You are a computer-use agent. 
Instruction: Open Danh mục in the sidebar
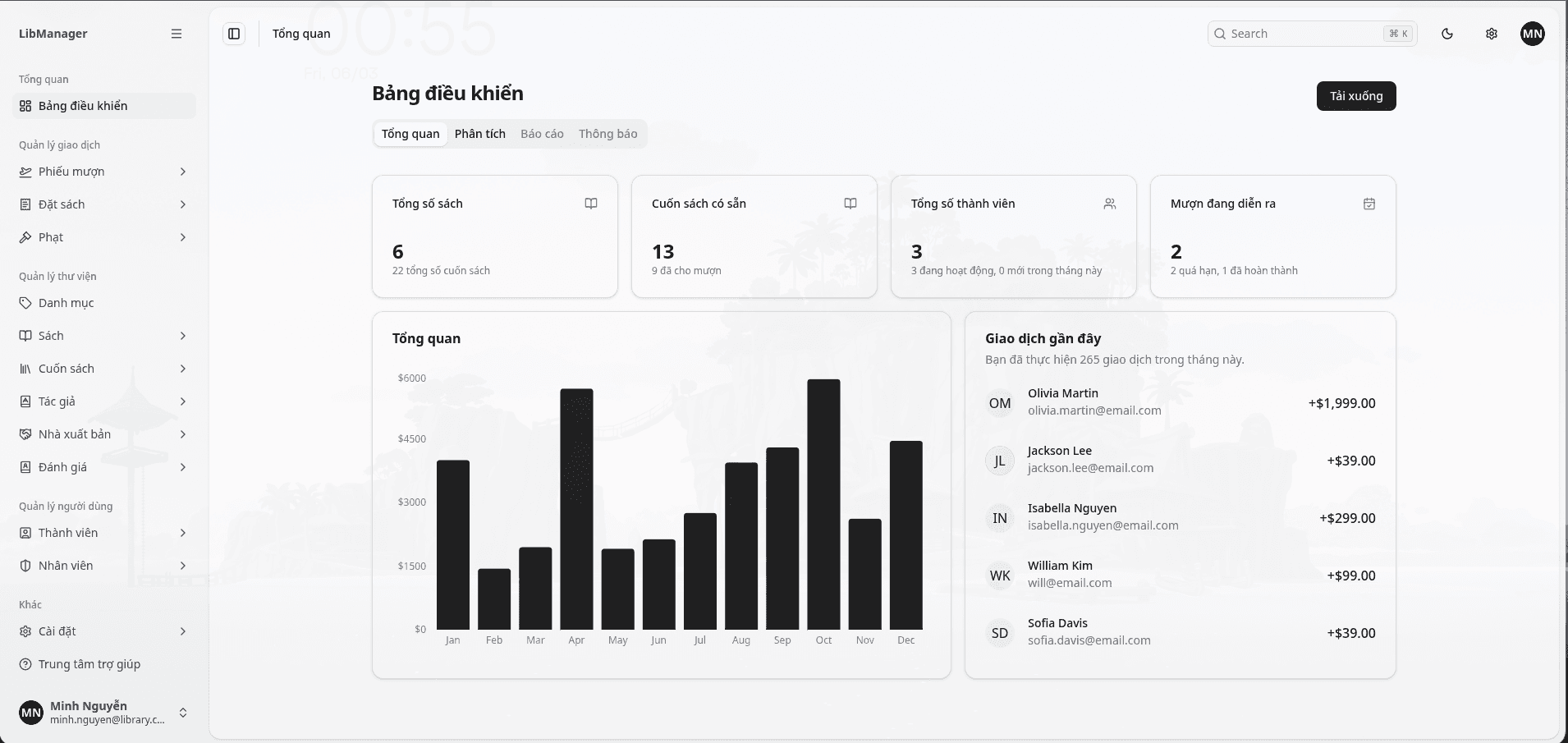[104, 303]
